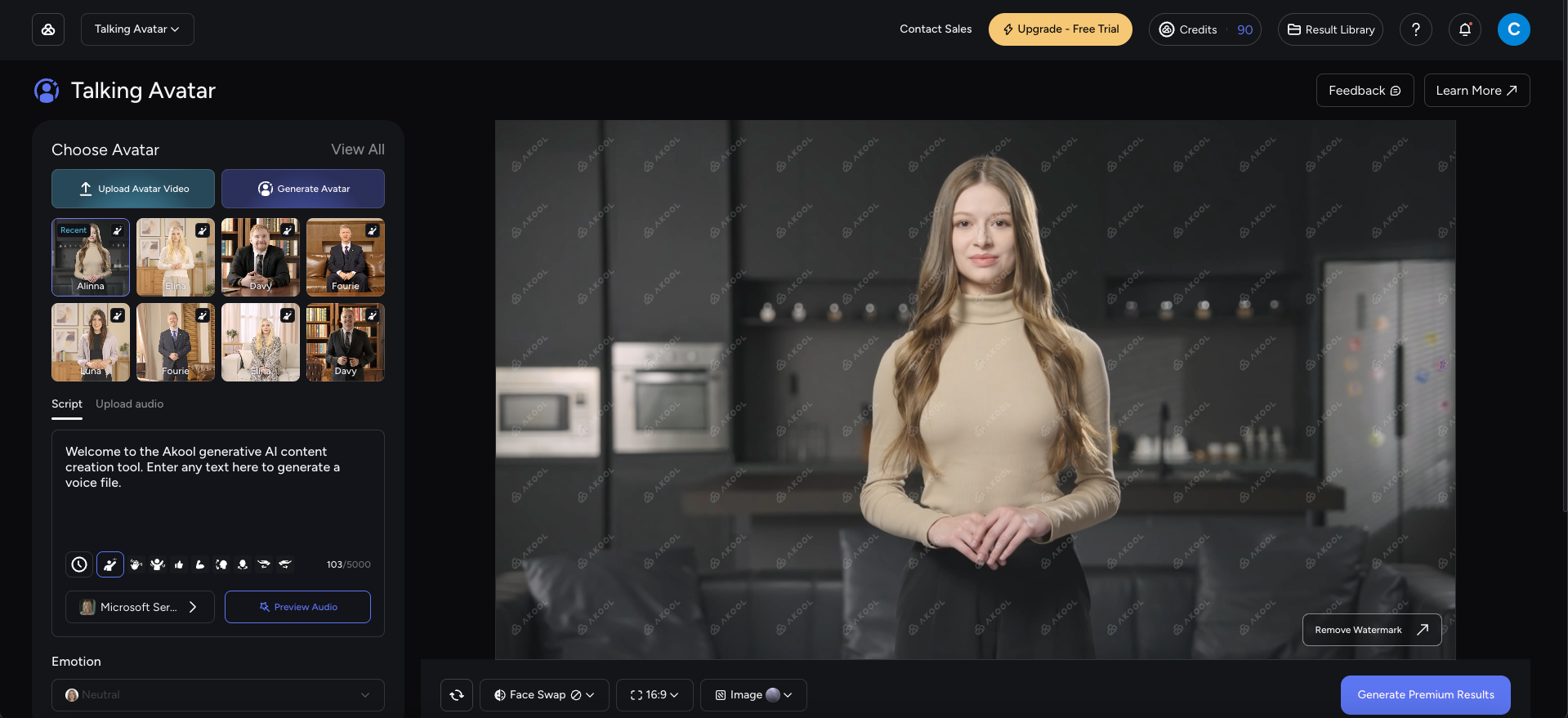Click the Emotion label
Viewport: 1568px width, 718px height.
[x=76, y=662]
